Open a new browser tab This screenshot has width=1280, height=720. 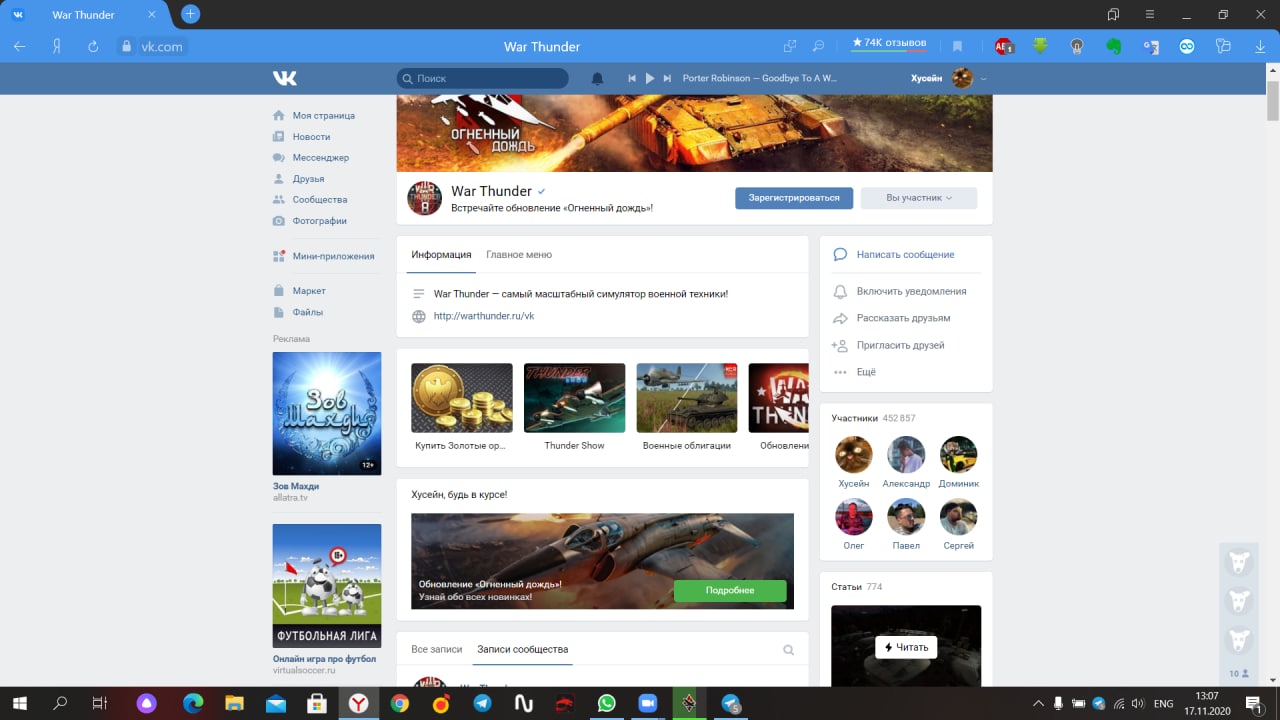(x=190, y=14)
